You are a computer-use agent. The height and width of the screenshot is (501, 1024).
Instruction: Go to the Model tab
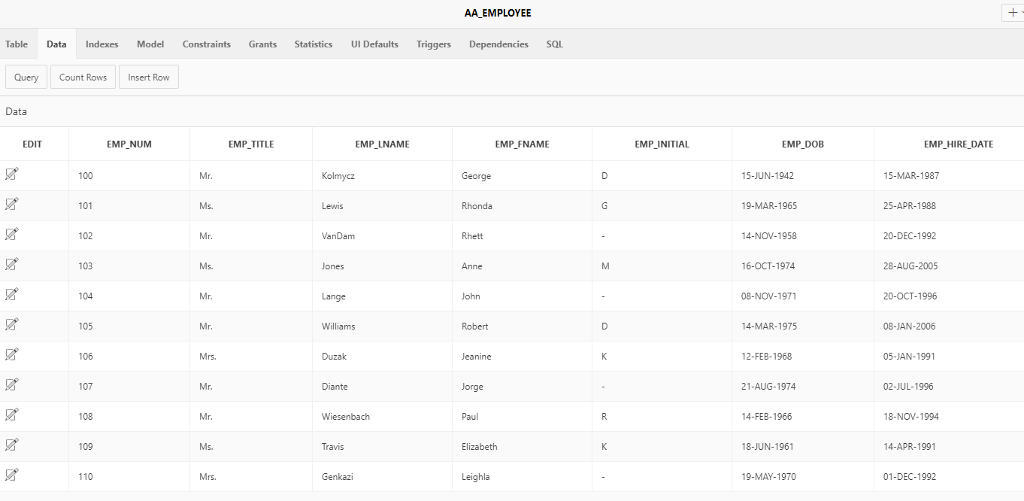(150, 44)
